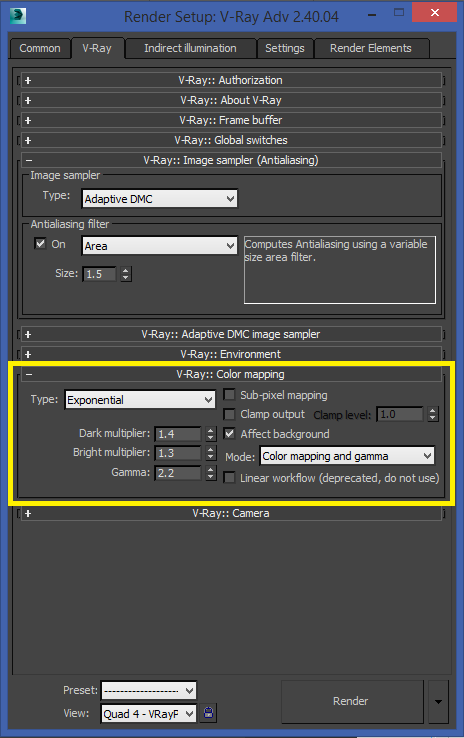The image size is (464, 738).
Task: Click the Gamma spinner arrows
Action: coord(211,473)
